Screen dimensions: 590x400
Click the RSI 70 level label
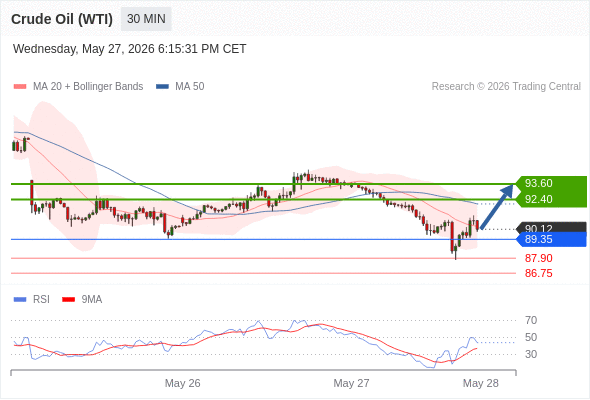(x=531, y=321)
